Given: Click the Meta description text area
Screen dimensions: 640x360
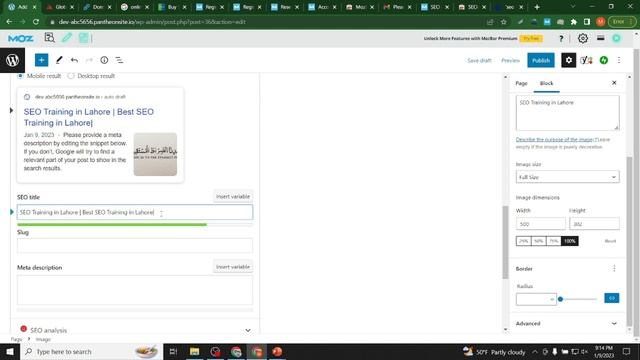Looking at the screenshot, I should click(135, 290).
